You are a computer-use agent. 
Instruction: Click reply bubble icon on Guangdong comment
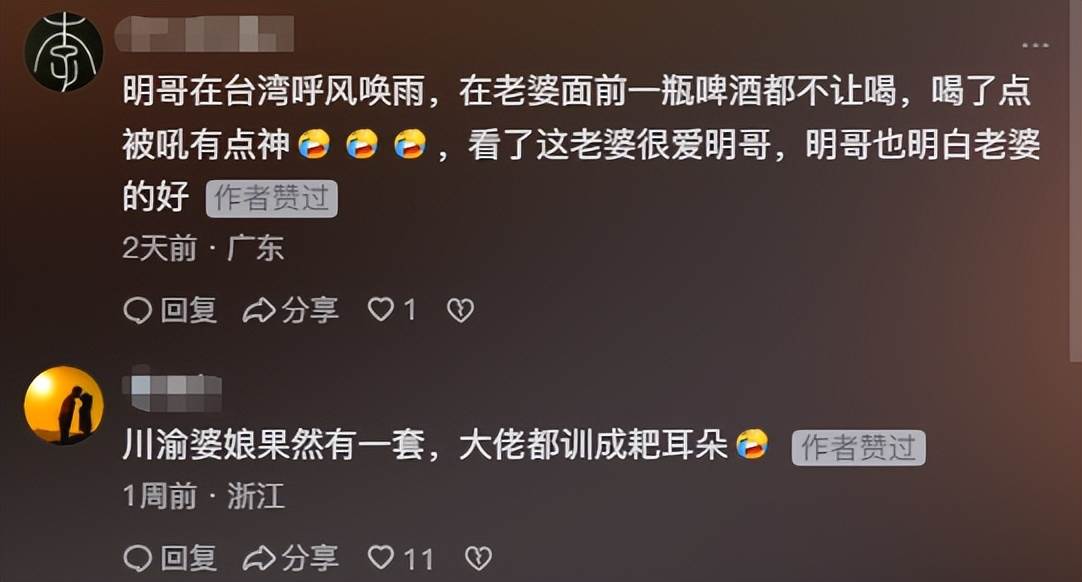point(137,311)
